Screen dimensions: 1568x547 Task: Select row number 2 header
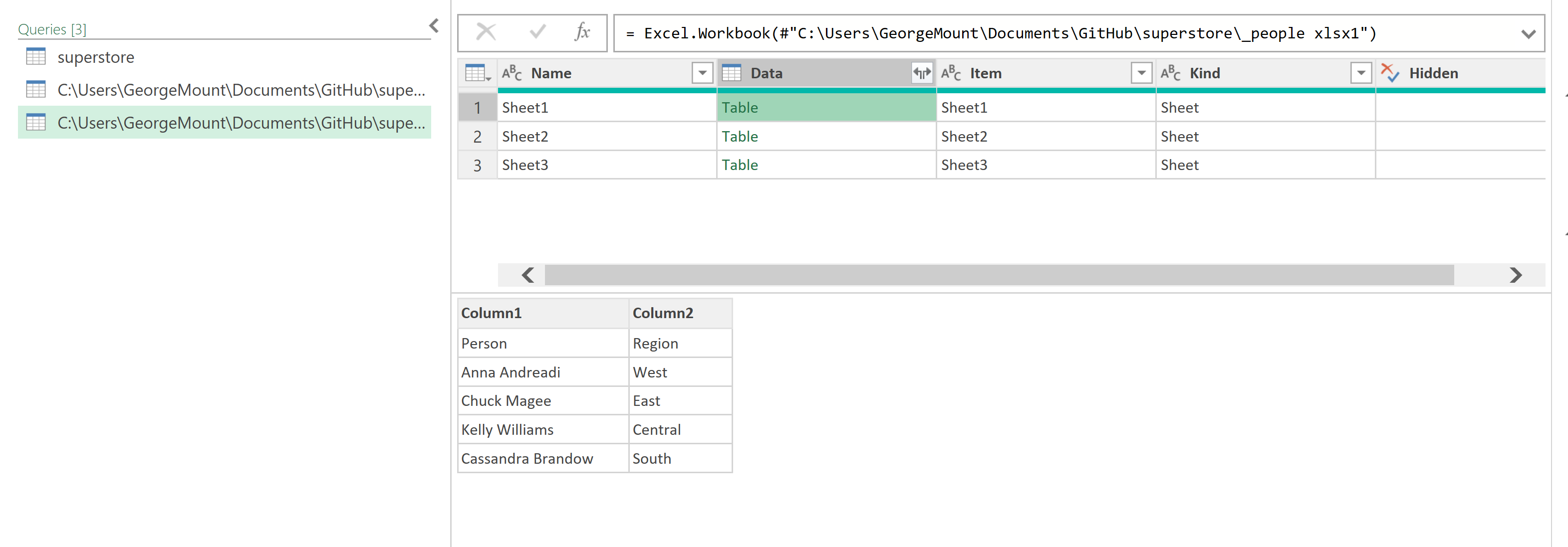click(477, 136)
